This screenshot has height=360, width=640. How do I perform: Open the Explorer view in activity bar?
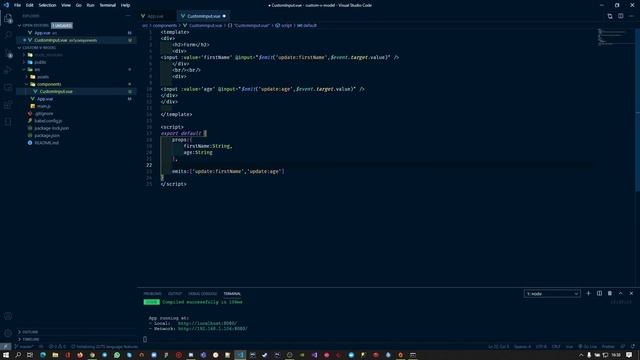point(8,18)
